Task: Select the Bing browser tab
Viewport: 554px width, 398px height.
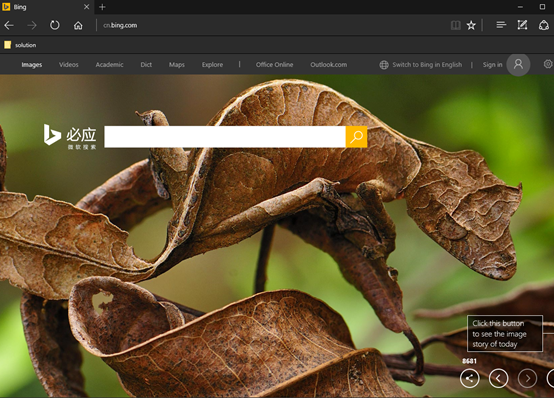Action: 47,7
